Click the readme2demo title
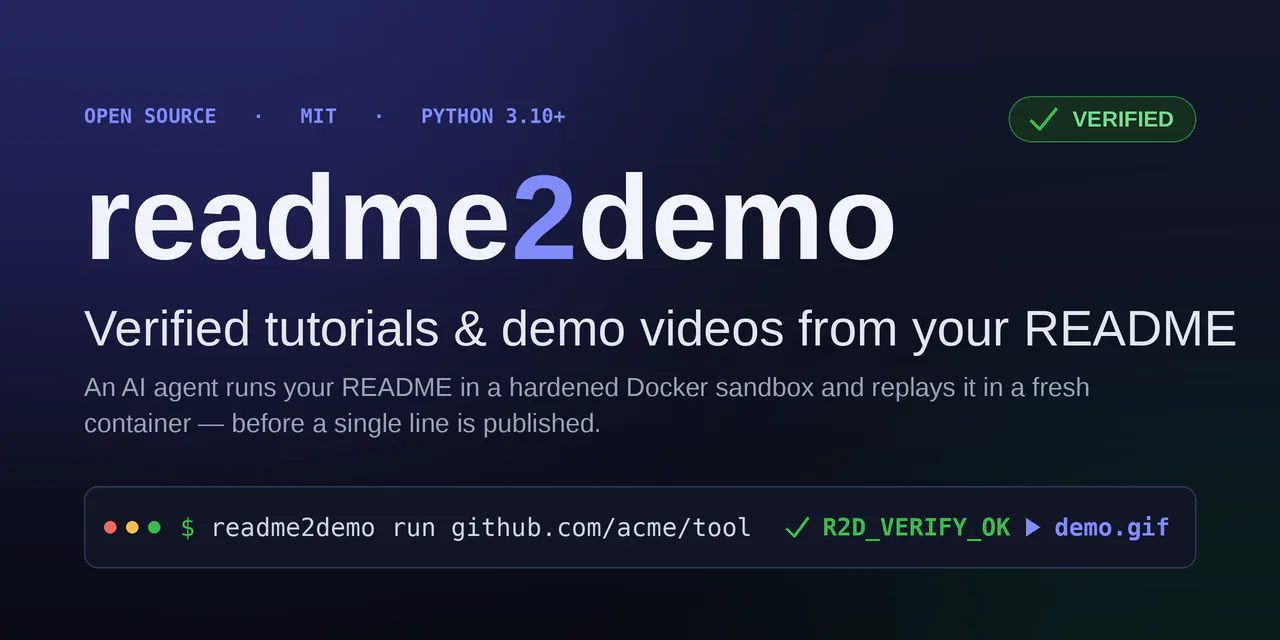Image resolution: width=1280 pixels, height=640 pixels. tap(490, 219)
